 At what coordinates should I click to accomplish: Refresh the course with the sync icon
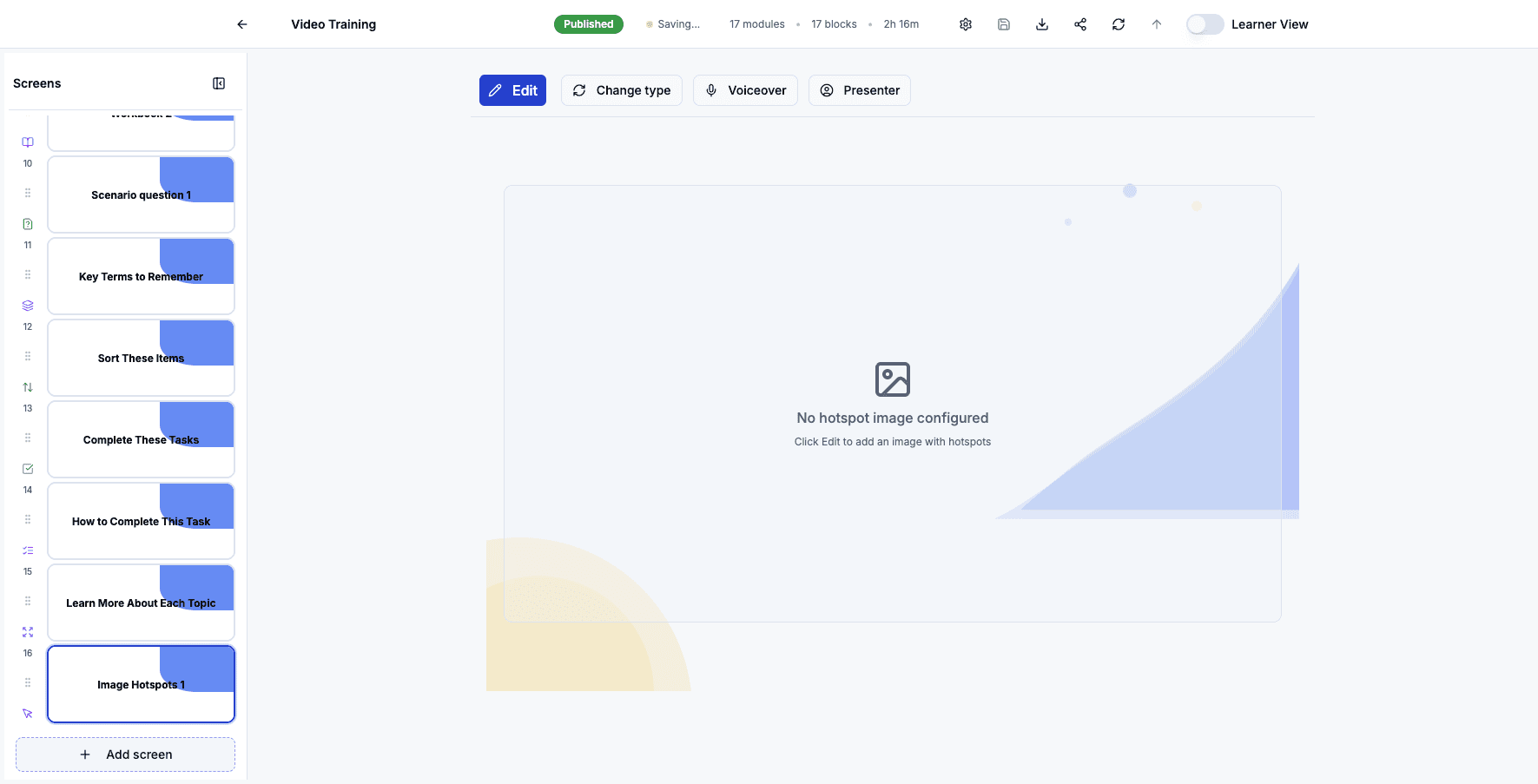pyautogui.click(x=1118, y=23)
